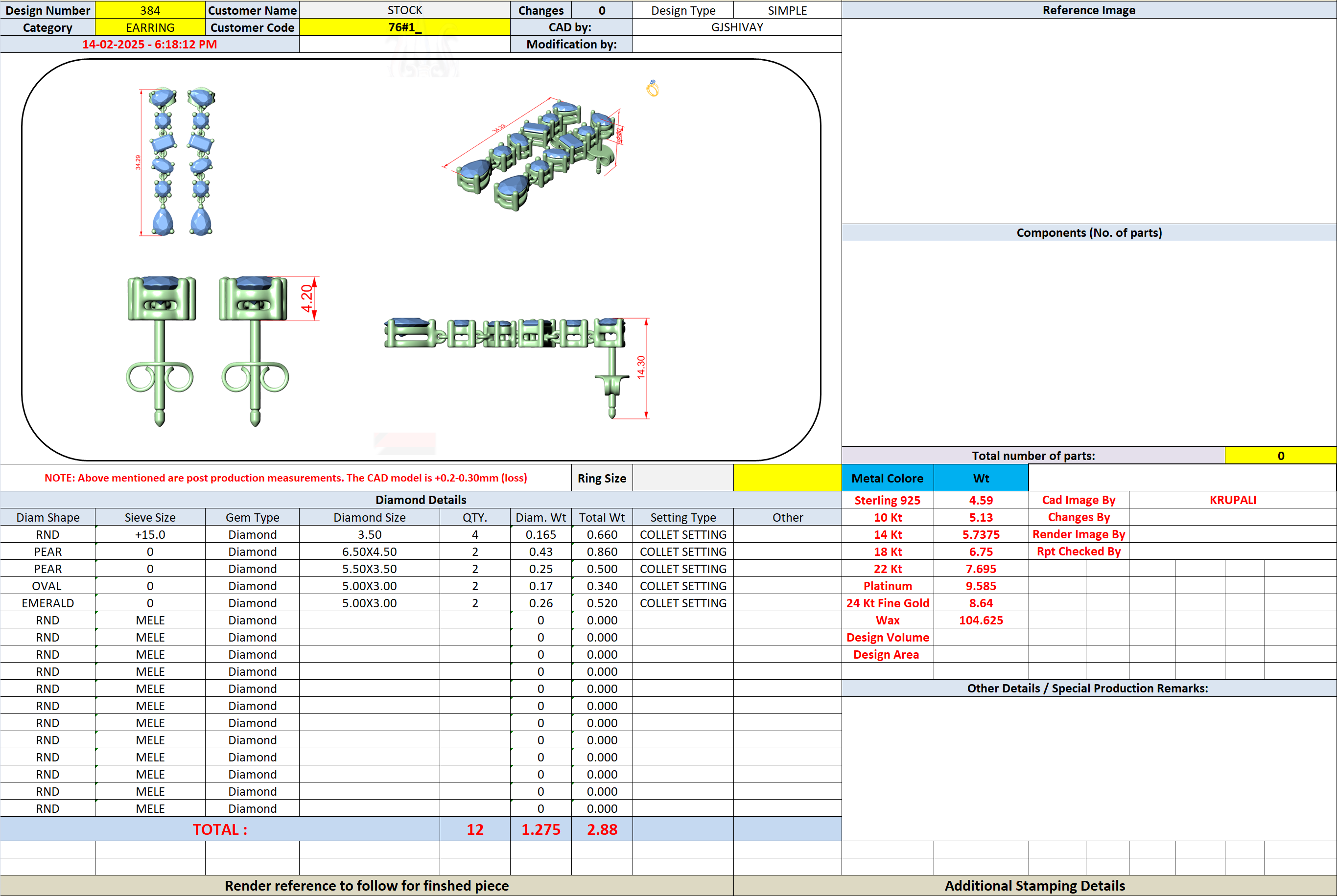Select the Cad Image By name KRUPALI
The height and width of the screenshot is (896, 1337).
1232,500
